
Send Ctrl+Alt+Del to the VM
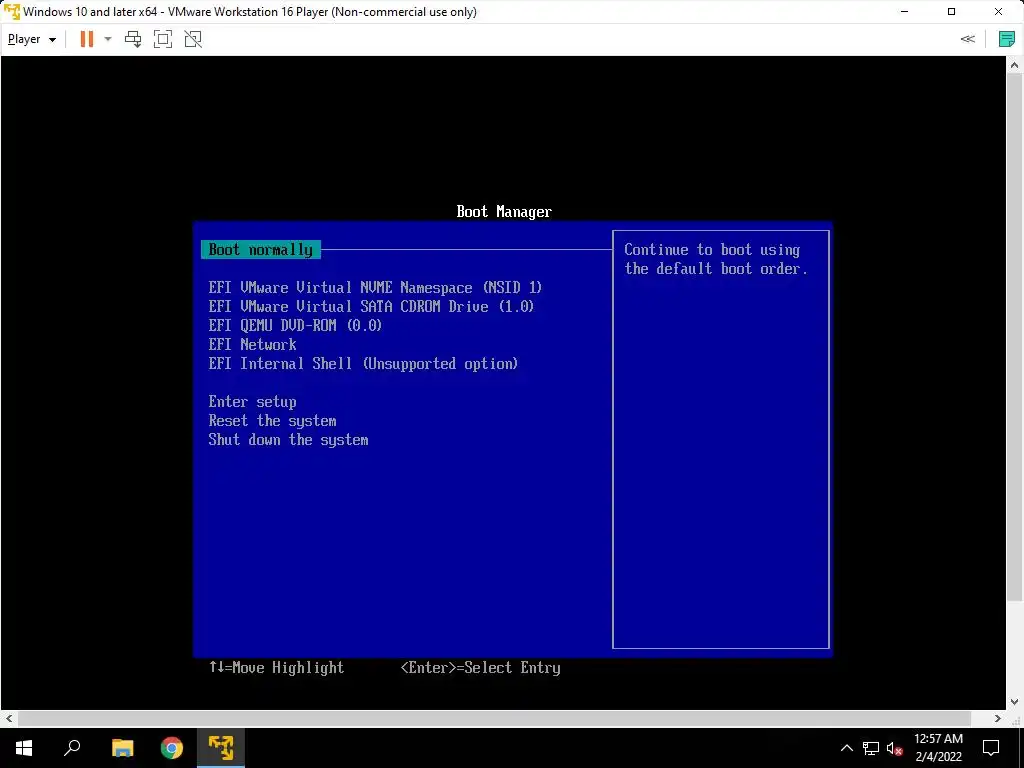133,39
